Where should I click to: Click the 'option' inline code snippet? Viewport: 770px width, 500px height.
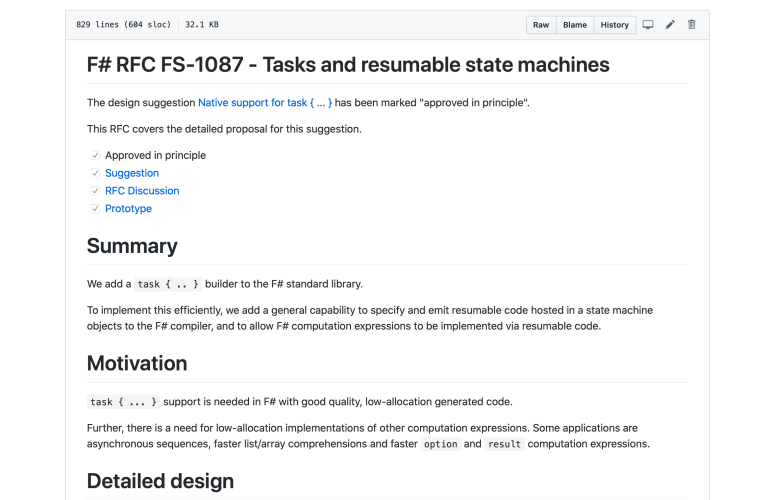(x=440, y=444)
